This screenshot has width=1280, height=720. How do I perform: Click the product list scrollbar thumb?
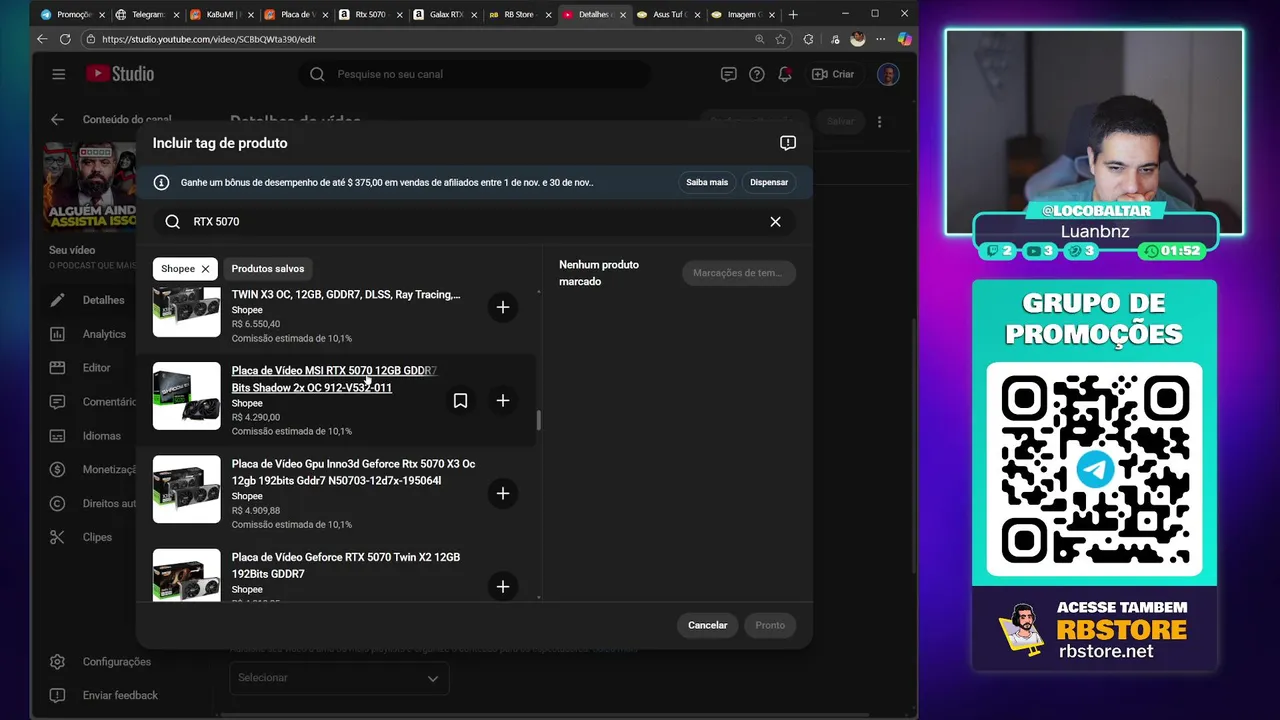tap(539, 420)
